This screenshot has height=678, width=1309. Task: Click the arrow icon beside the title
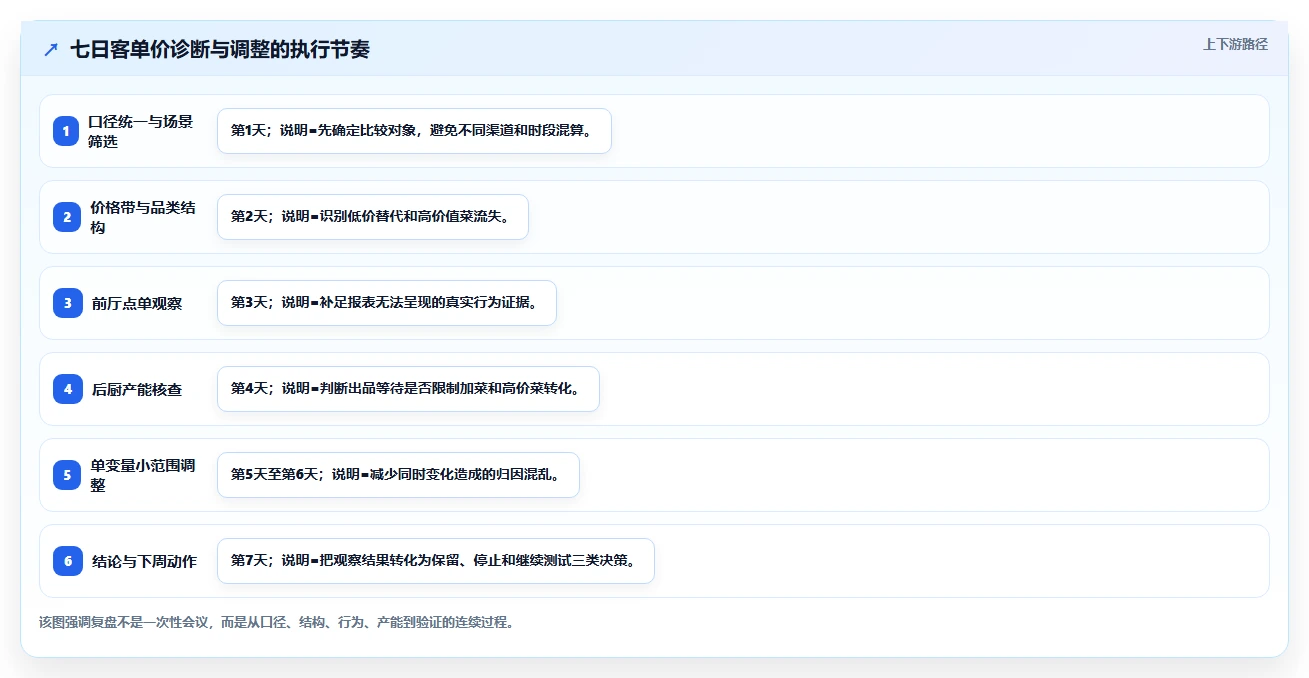51,49
